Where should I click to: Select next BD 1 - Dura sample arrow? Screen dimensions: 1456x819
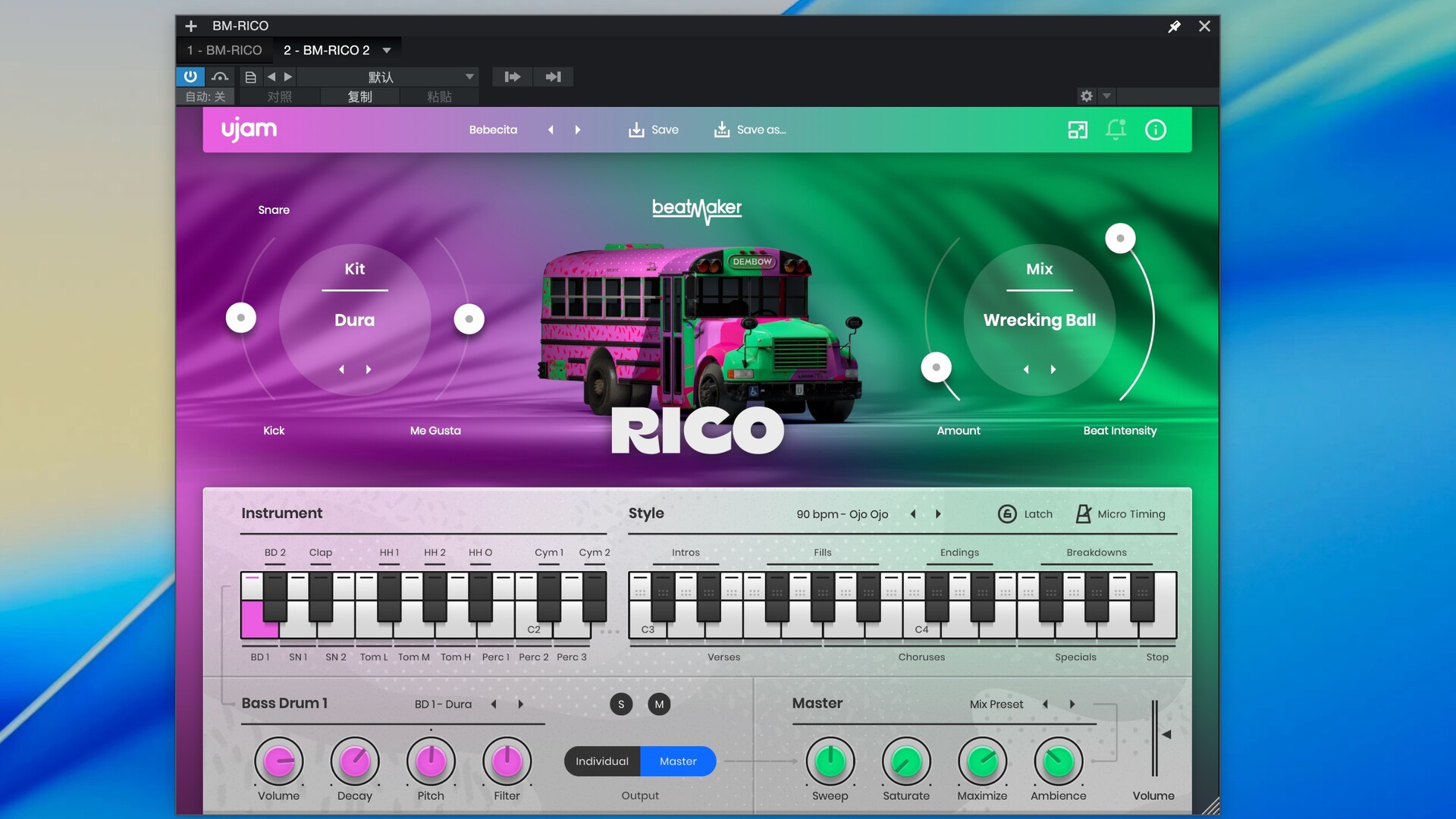[521, 704]
